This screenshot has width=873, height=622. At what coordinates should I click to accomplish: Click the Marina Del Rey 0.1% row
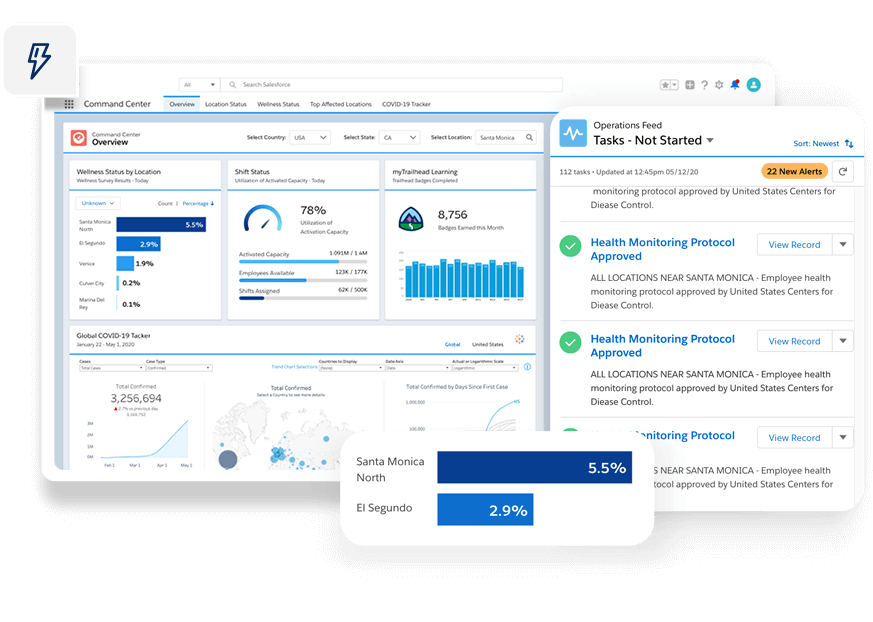[x=109, y=304]
